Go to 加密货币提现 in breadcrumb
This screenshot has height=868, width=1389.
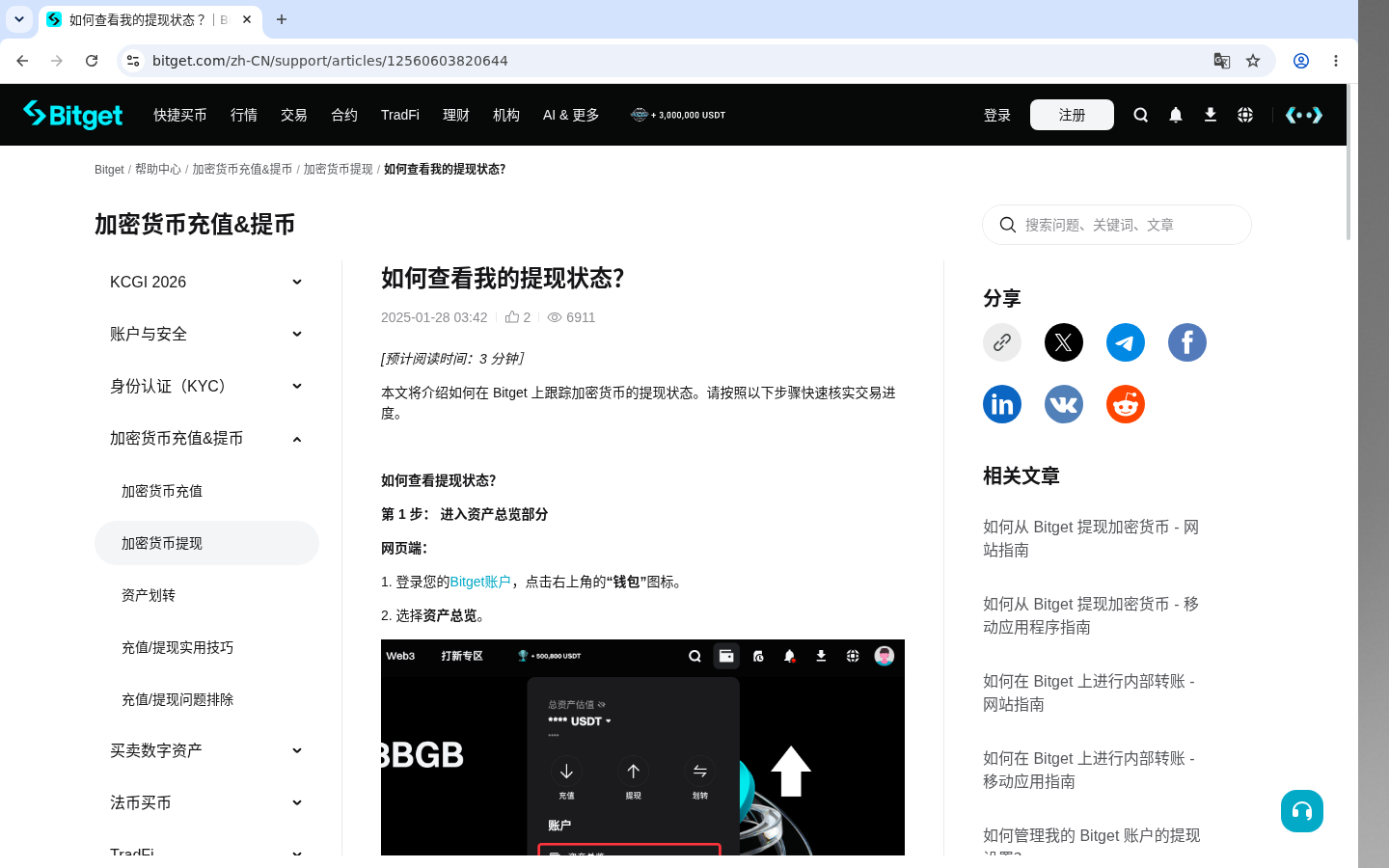339,169
